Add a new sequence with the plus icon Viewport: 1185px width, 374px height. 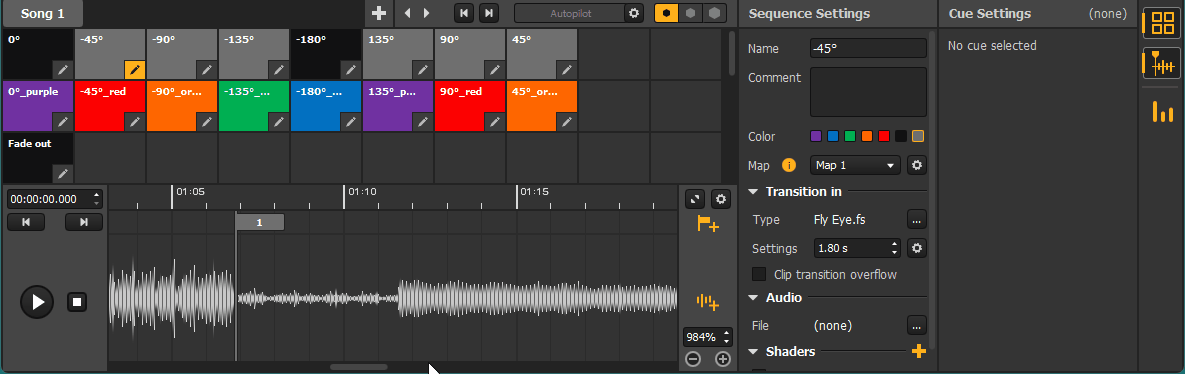(x=379, y=13)
